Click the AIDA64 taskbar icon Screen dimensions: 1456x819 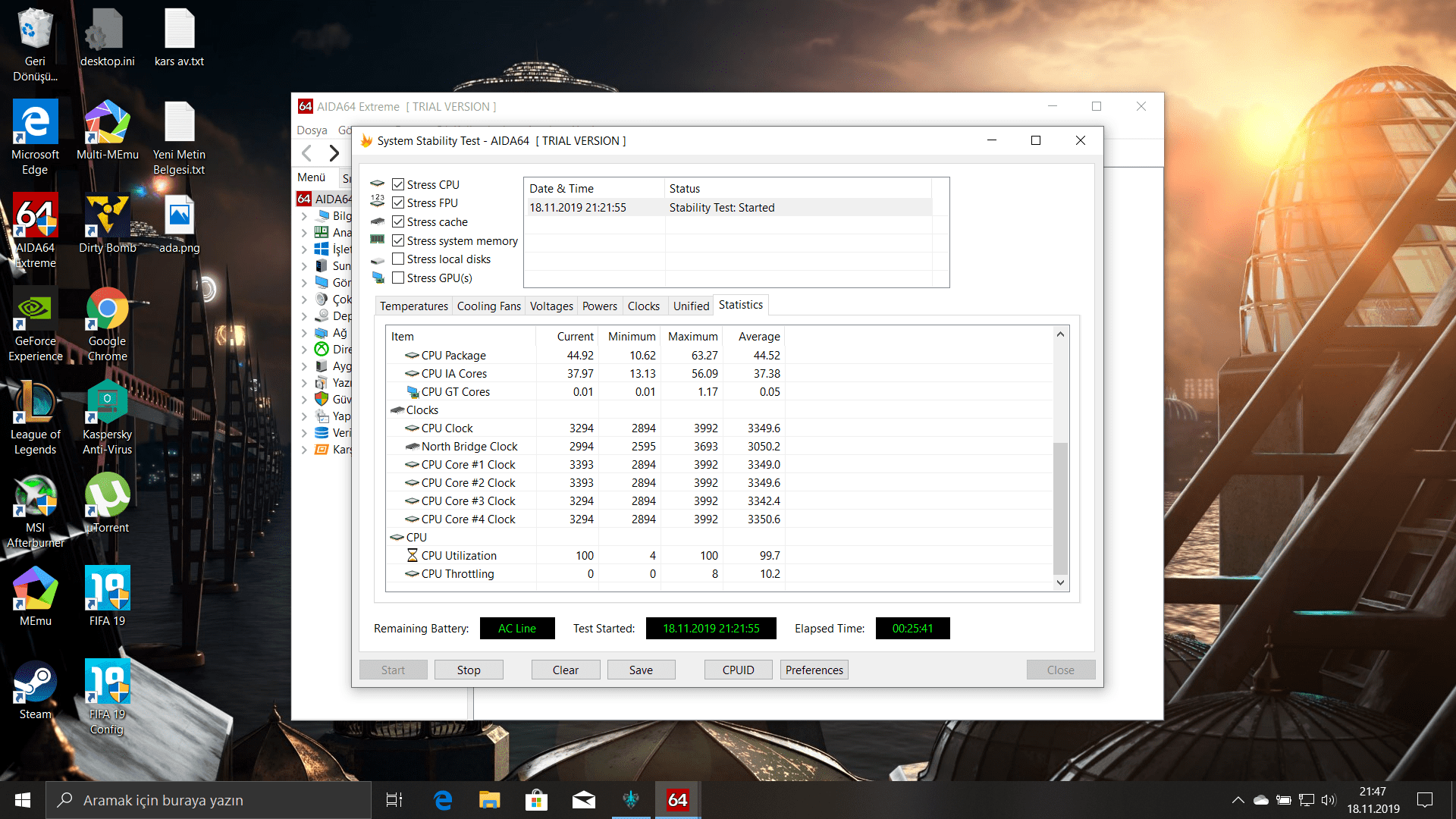point(677,799)
